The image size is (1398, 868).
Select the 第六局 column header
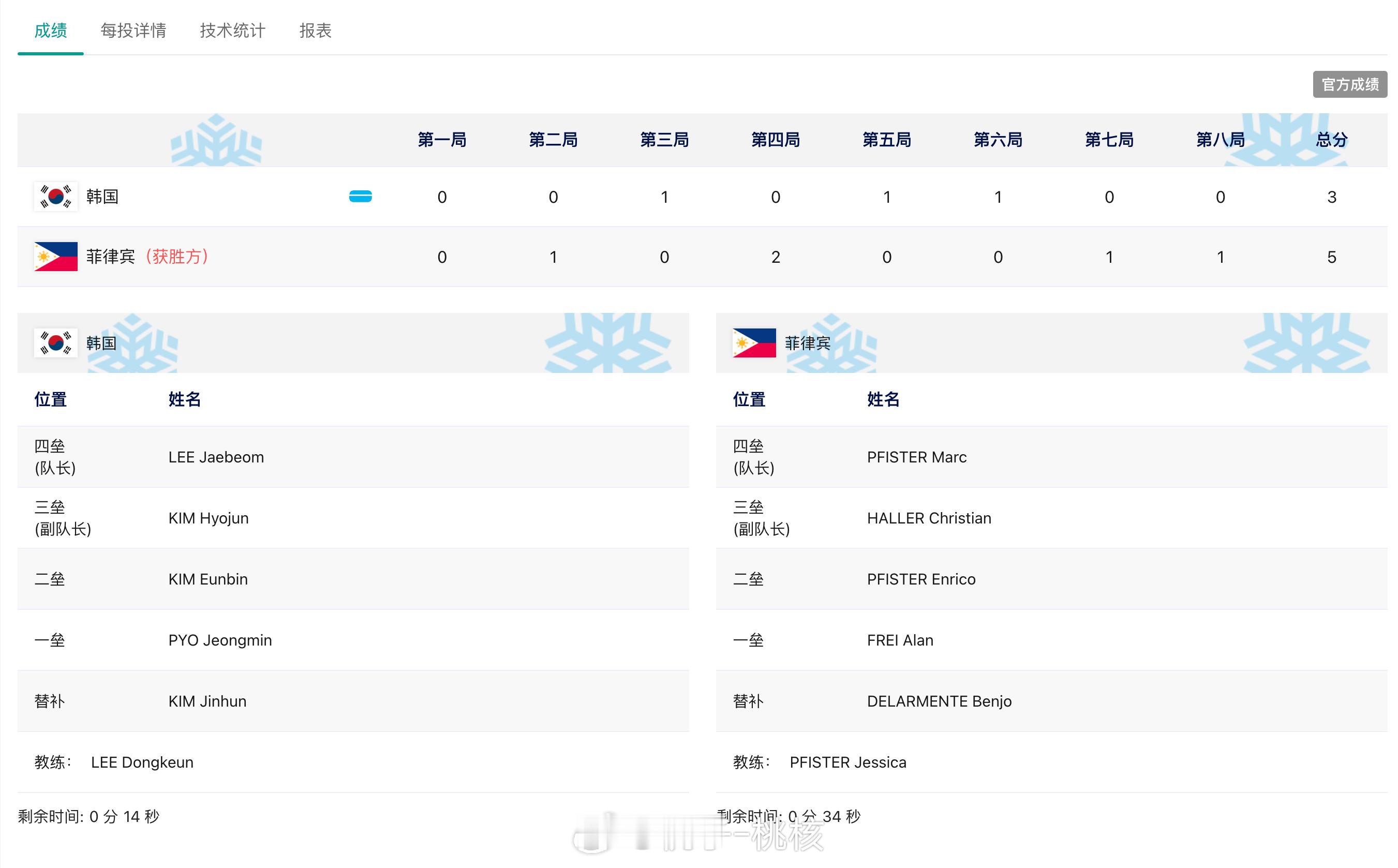tap(999, 140)
